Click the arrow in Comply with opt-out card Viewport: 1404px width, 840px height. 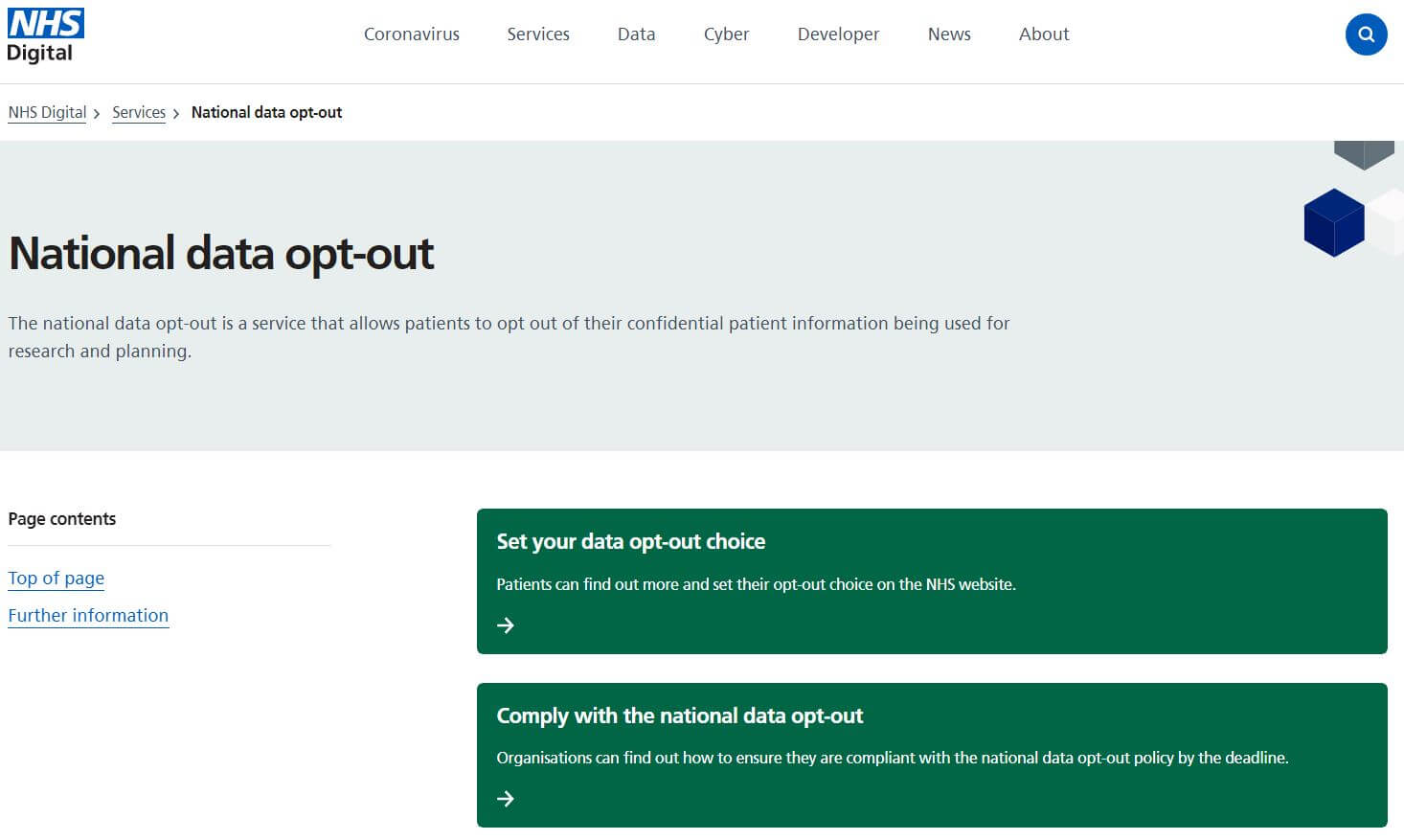pyautogui.click(x=506, y=799)
